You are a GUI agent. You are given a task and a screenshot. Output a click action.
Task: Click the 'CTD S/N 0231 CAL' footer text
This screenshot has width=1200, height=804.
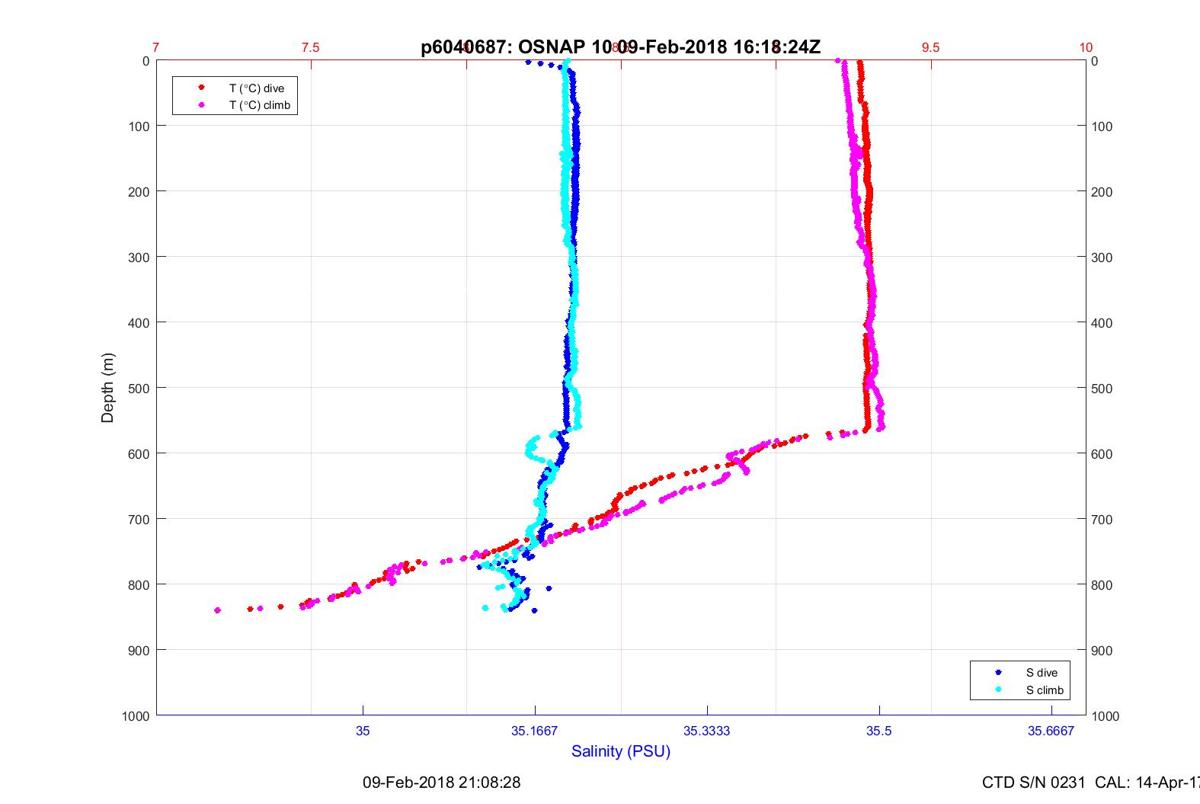pyautogui.click(x=1091, y=782)
